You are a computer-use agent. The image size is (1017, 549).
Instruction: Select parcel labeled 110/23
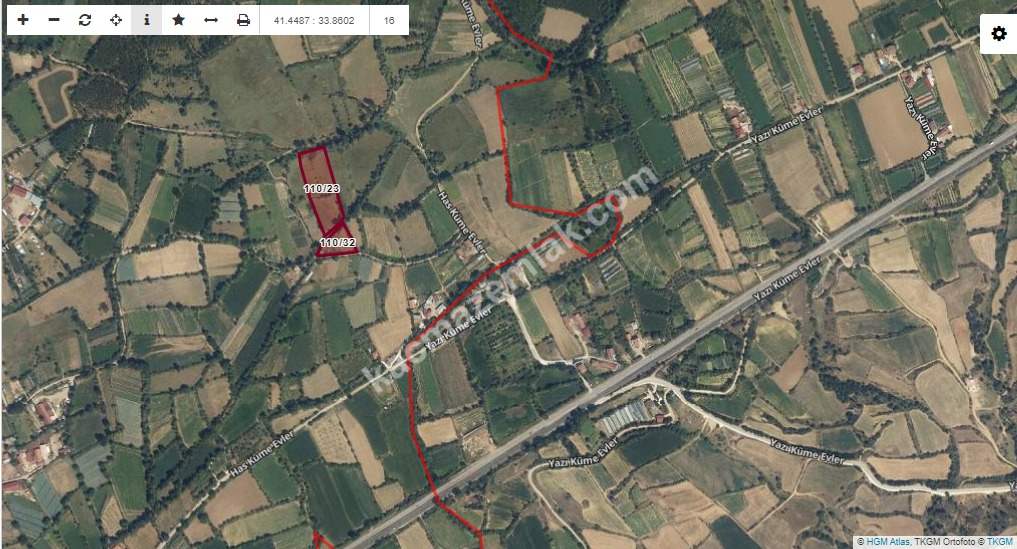point(322,188)
